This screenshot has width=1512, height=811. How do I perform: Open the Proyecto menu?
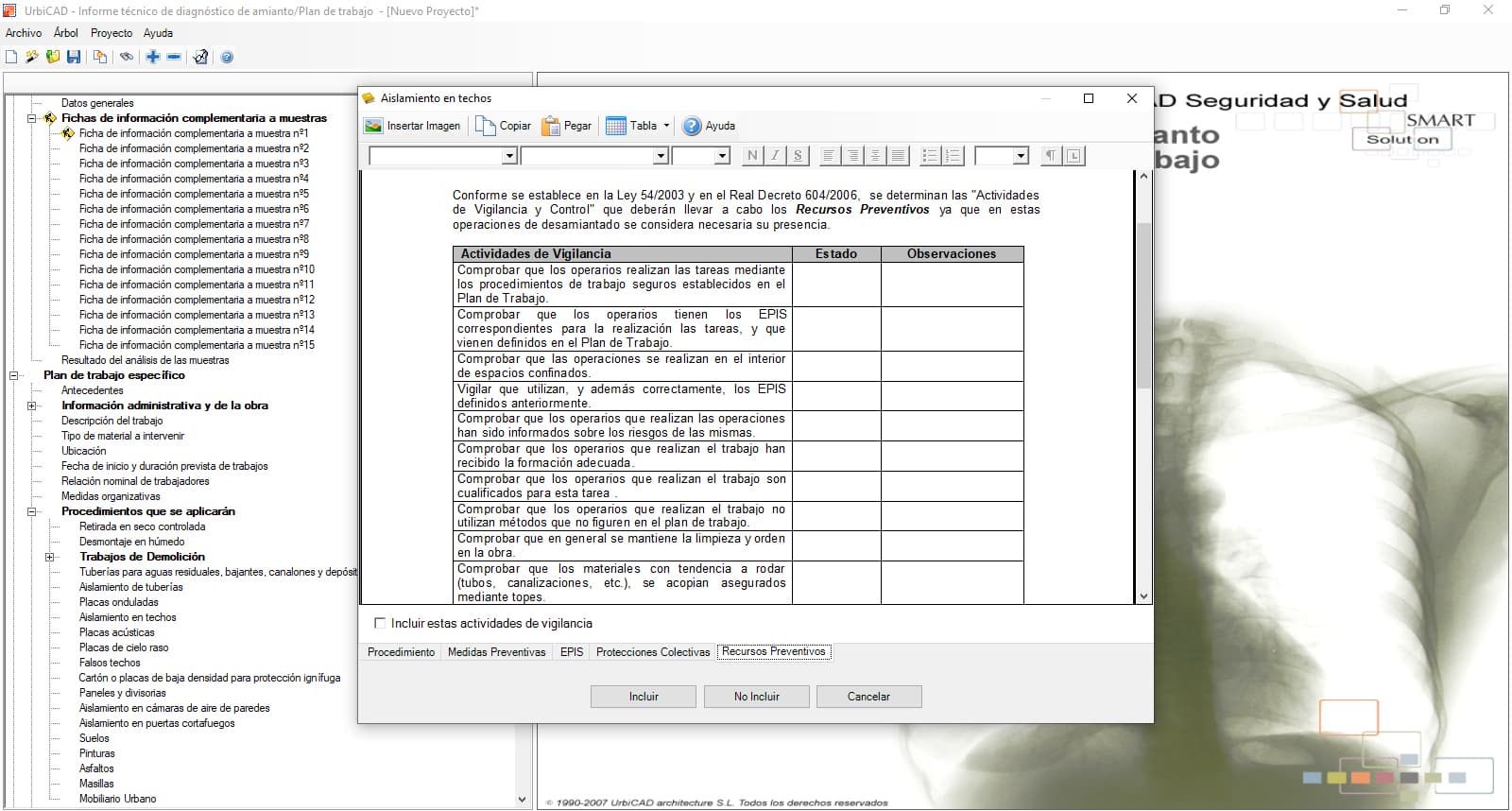pyautogui.click(x=112, y=33)
